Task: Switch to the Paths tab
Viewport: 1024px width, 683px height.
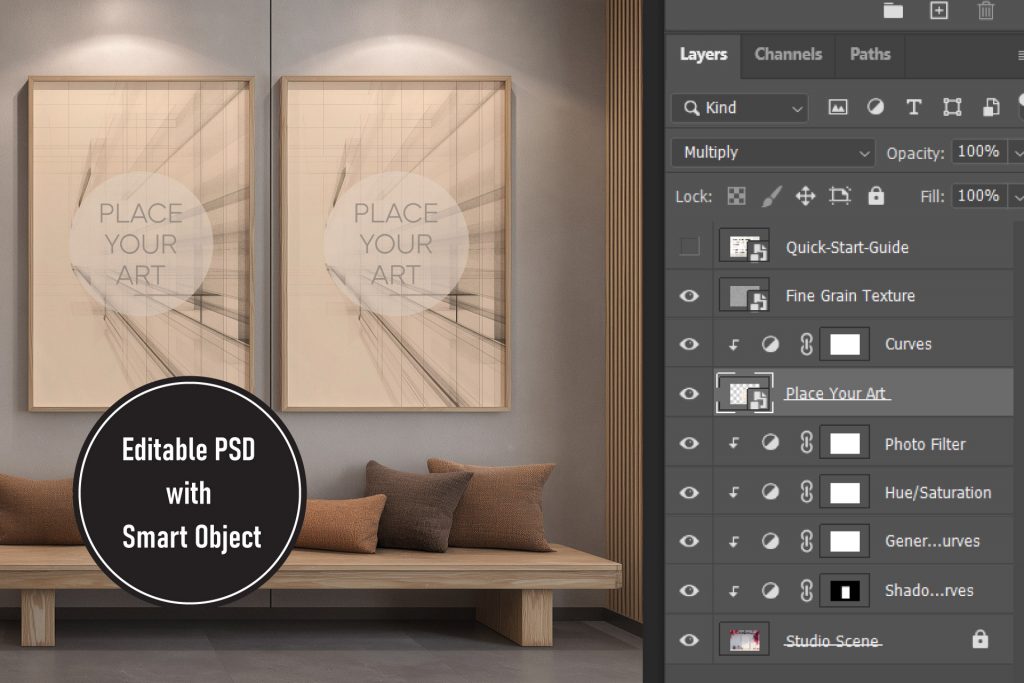Action: [x=870, y=54]
